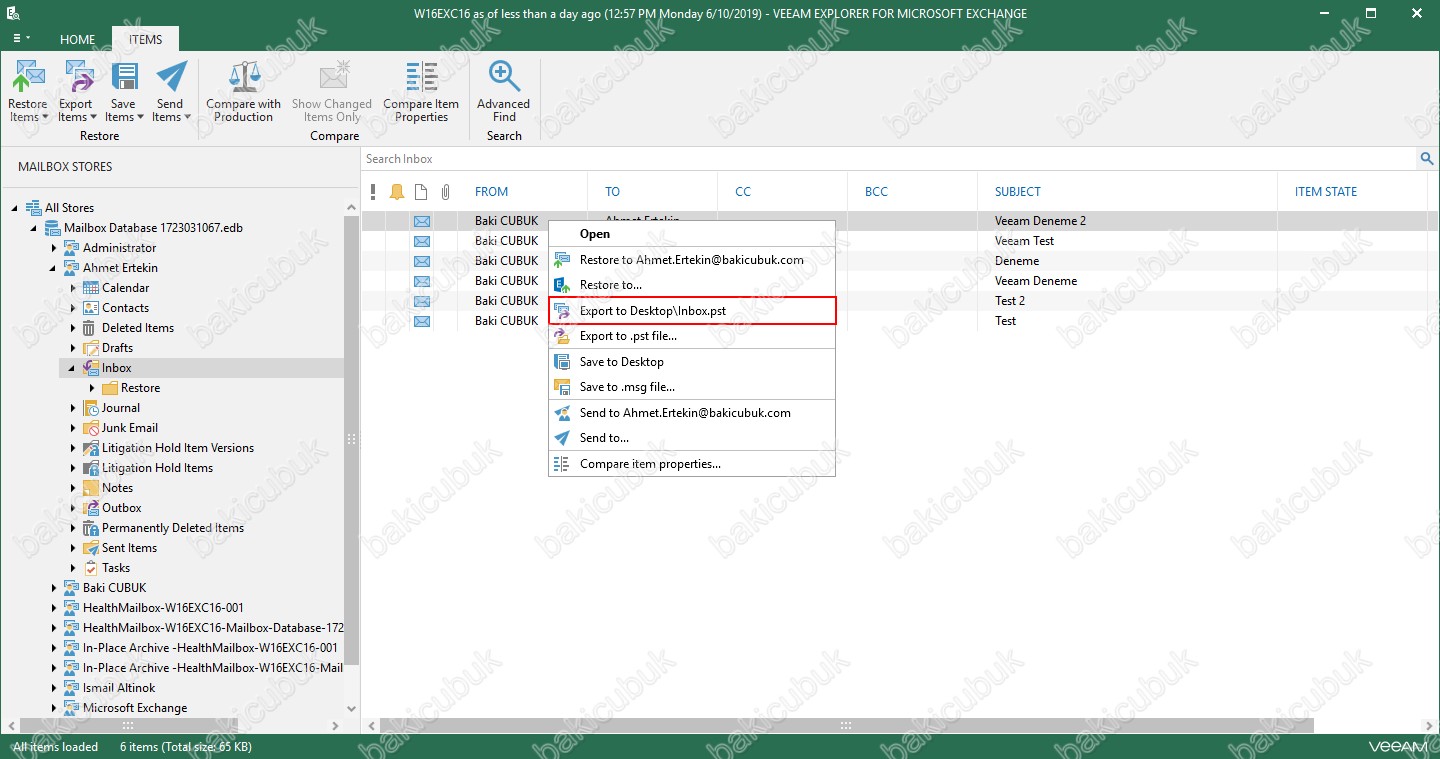
Task: Click the Drafts folder icon
Action: tap(91, 348)
